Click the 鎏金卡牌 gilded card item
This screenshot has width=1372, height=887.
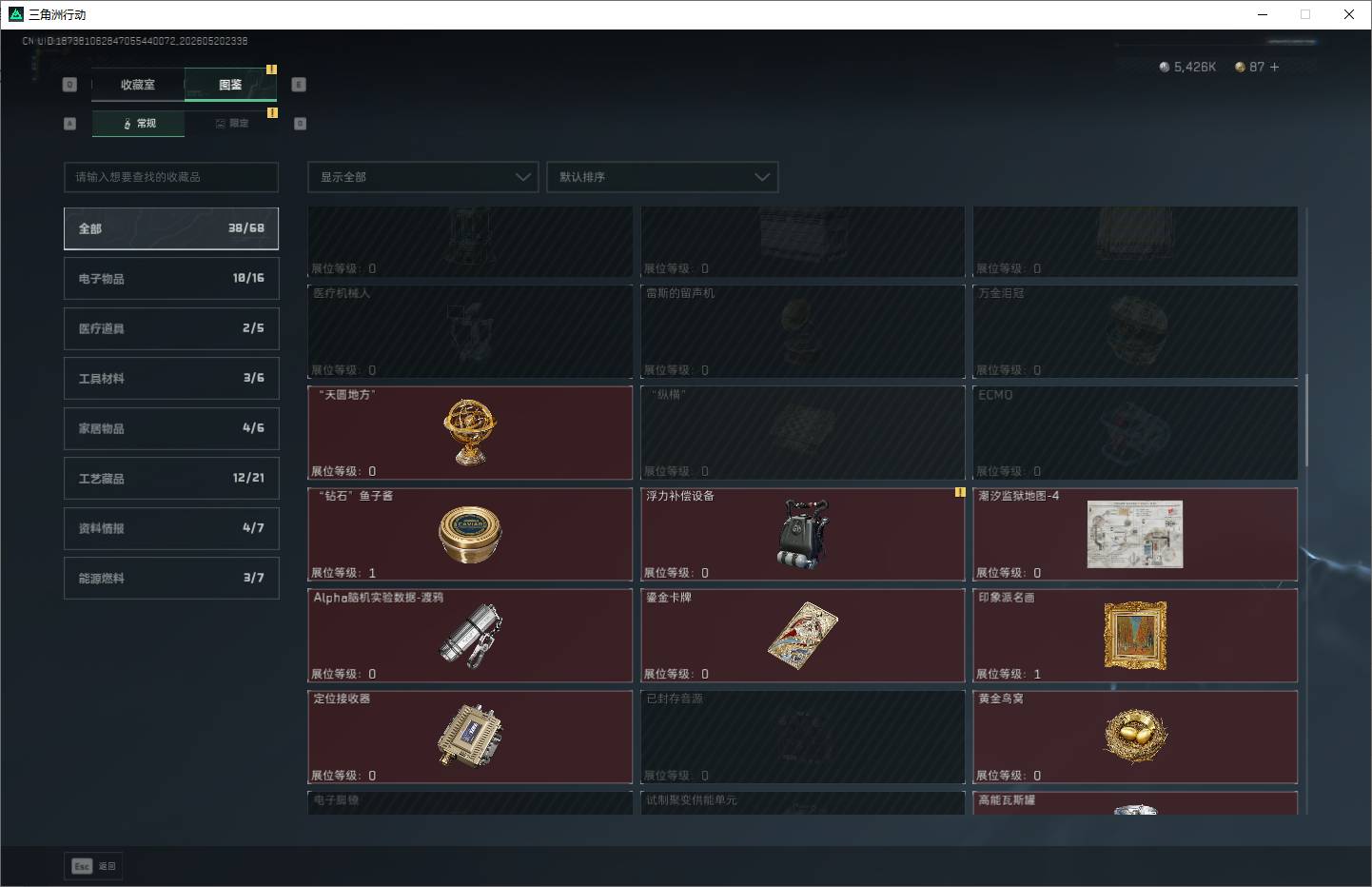(803, 636)
